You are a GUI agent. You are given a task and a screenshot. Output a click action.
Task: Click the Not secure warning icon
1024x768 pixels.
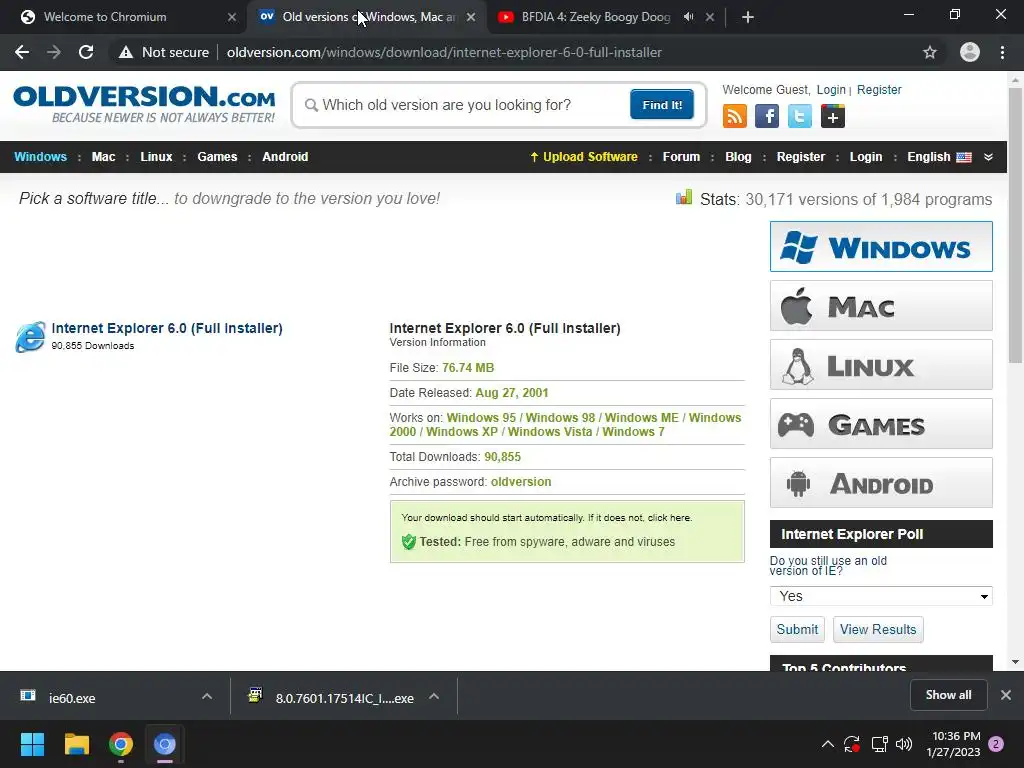tap(125, 52)
